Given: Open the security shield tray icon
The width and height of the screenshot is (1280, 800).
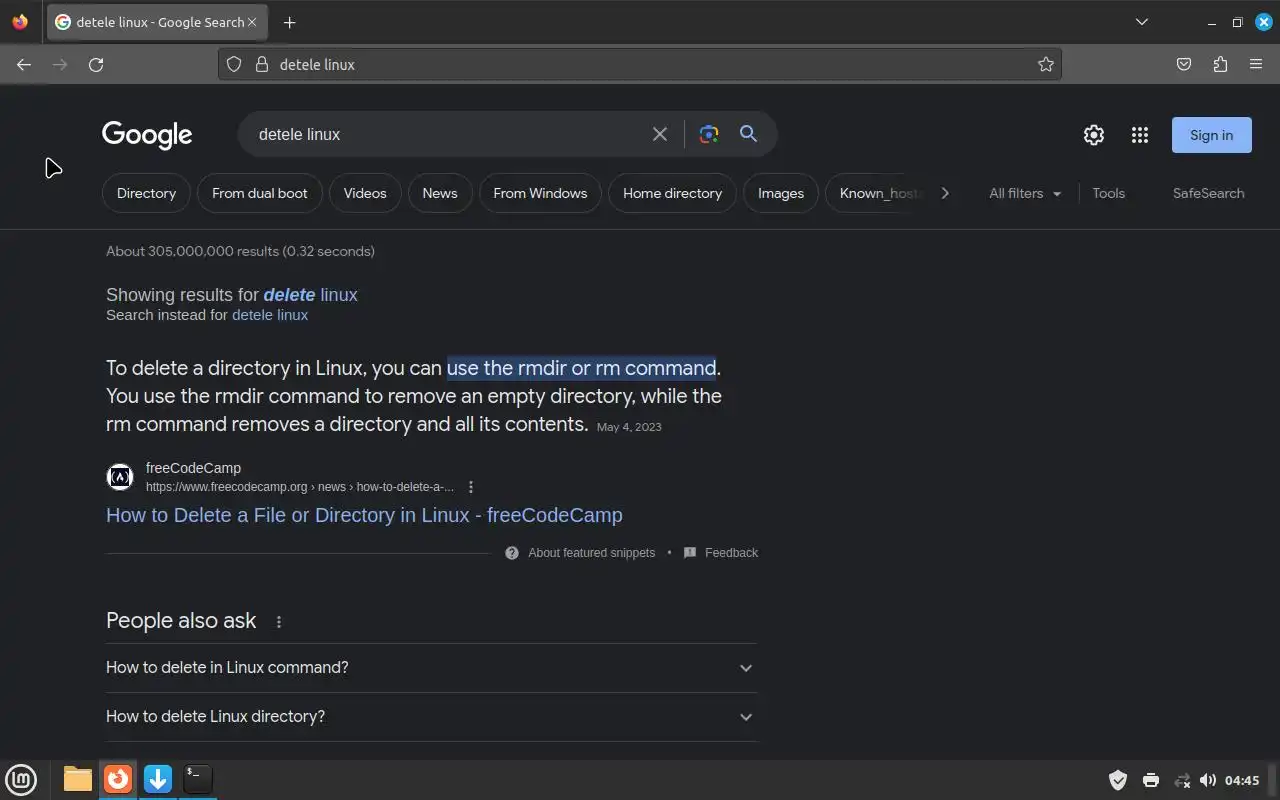Looking at the screenshot, I should 1118,780.
